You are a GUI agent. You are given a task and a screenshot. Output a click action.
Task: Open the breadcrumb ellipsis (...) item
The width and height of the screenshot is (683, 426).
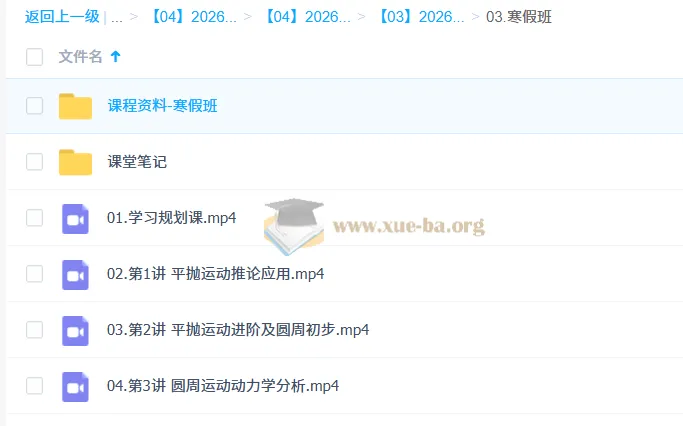point(117,17)
